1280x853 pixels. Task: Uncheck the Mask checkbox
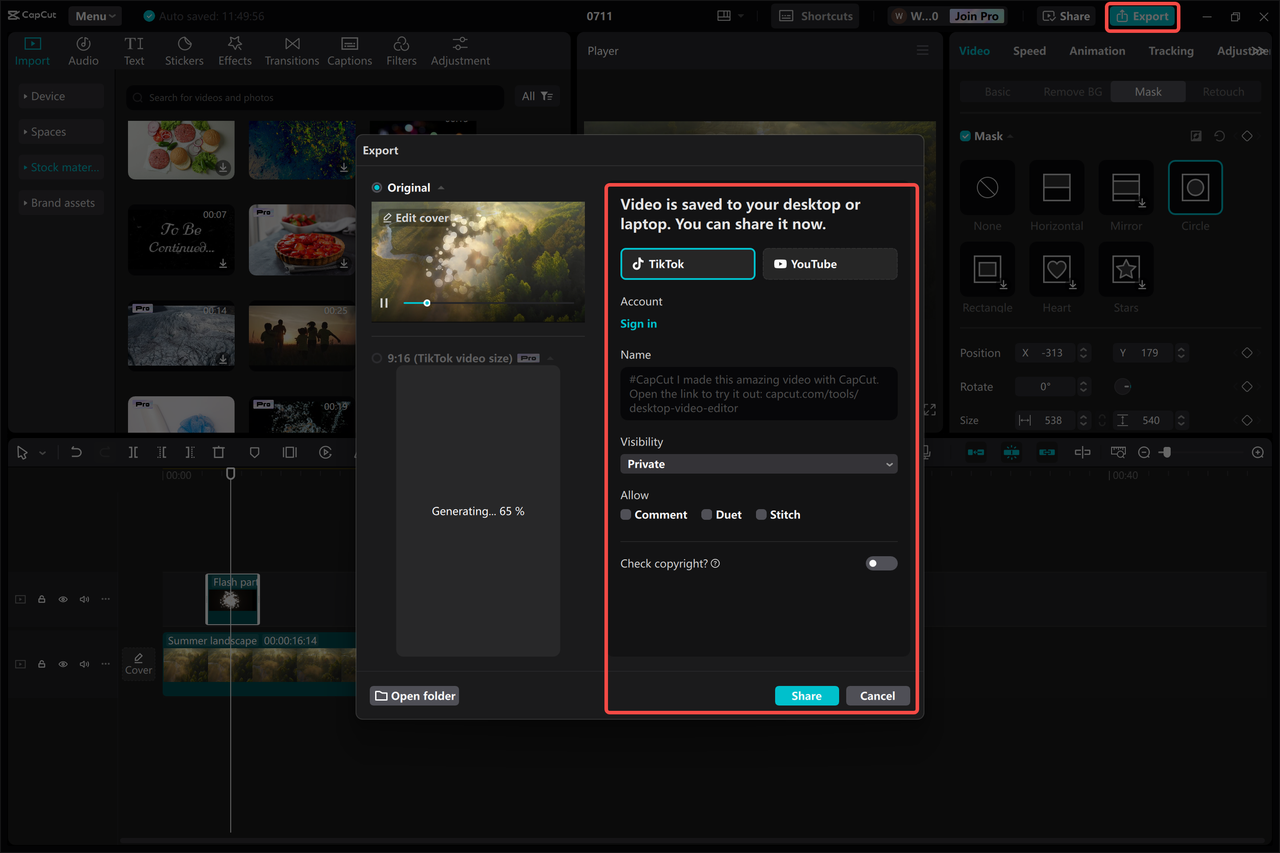[965, 136]
